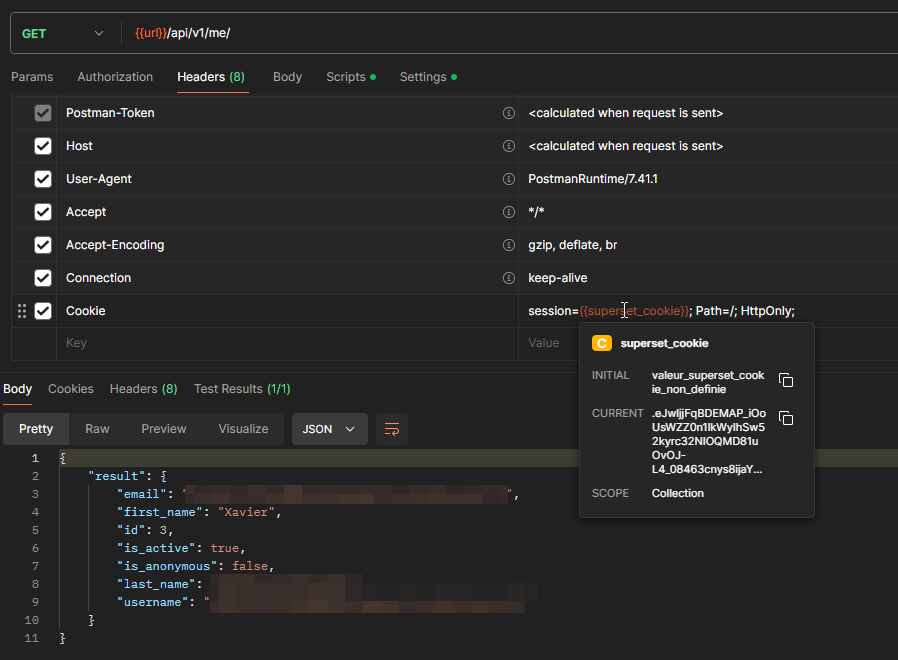Click the valeur_superset_cookie_non_definie initial value

coord(708,382)
